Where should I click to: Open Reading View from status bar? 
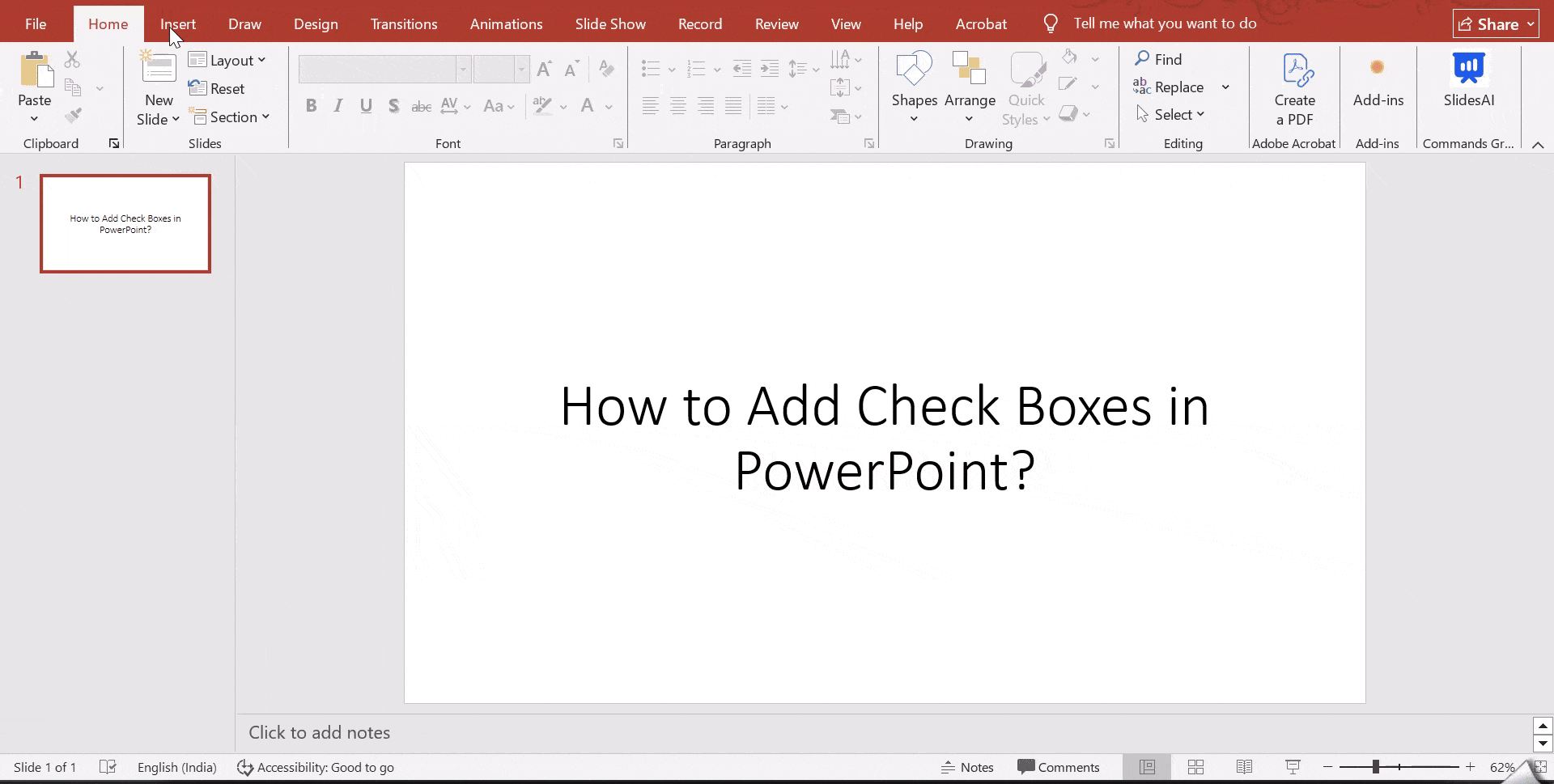click(x=1244, y=767)
